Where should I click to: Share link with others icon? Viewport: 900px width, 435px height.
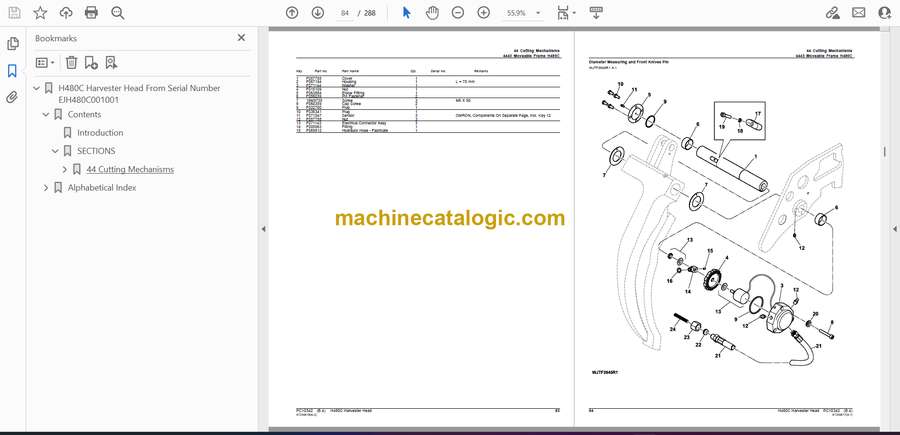(832, 13)
